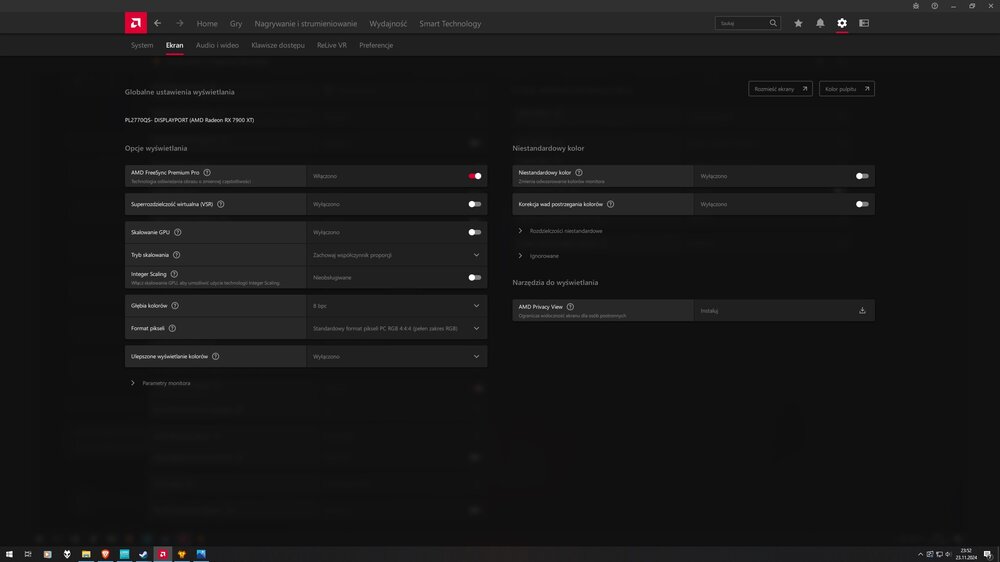Disable the AMD FreeSync Premium Pro toggle
This screenshot has height=562, width=1000.
click(x=474, y=176)
